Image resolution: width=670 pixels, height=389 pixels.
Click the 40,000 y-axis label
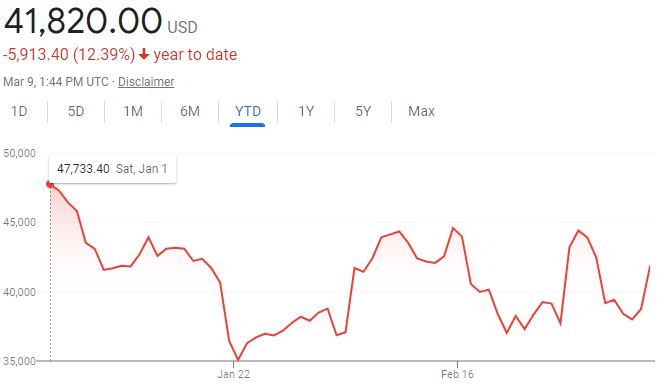(19, 292)
